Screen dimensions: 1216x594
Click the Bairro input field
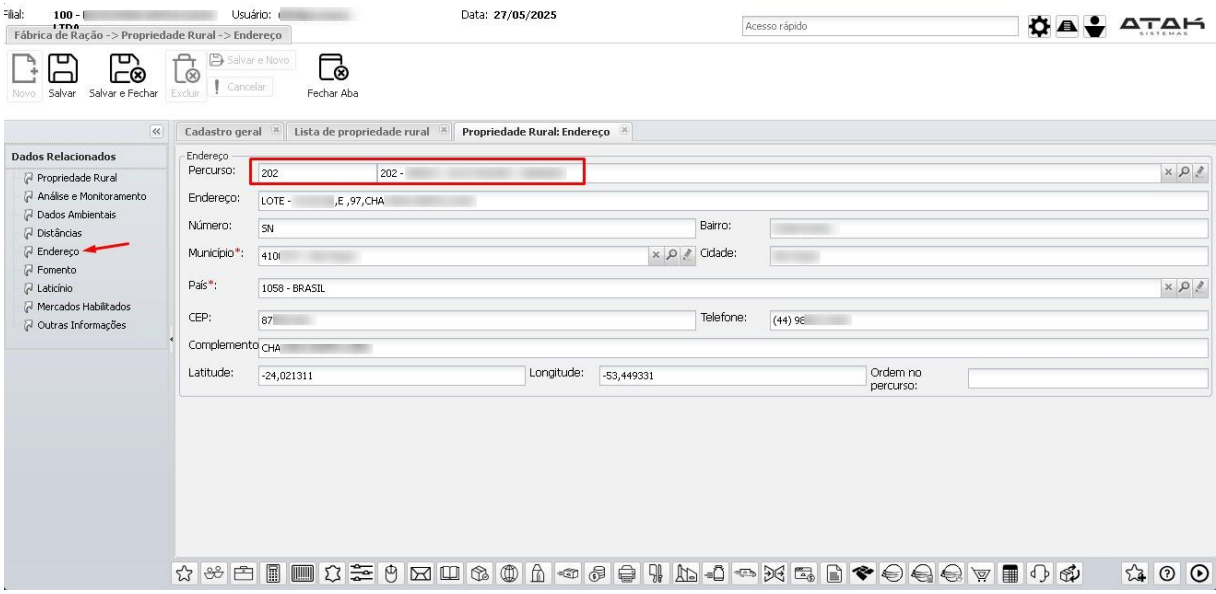pyautogui.click(x=988, y=227)
